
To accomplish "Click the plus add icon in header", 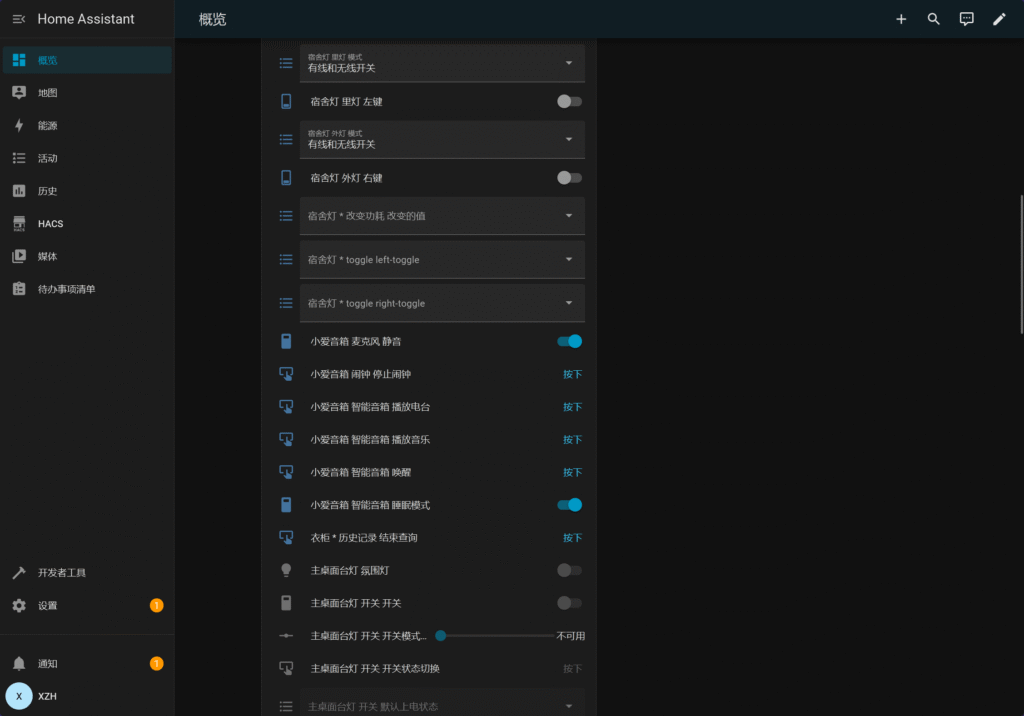I will [x=901, y=19].
